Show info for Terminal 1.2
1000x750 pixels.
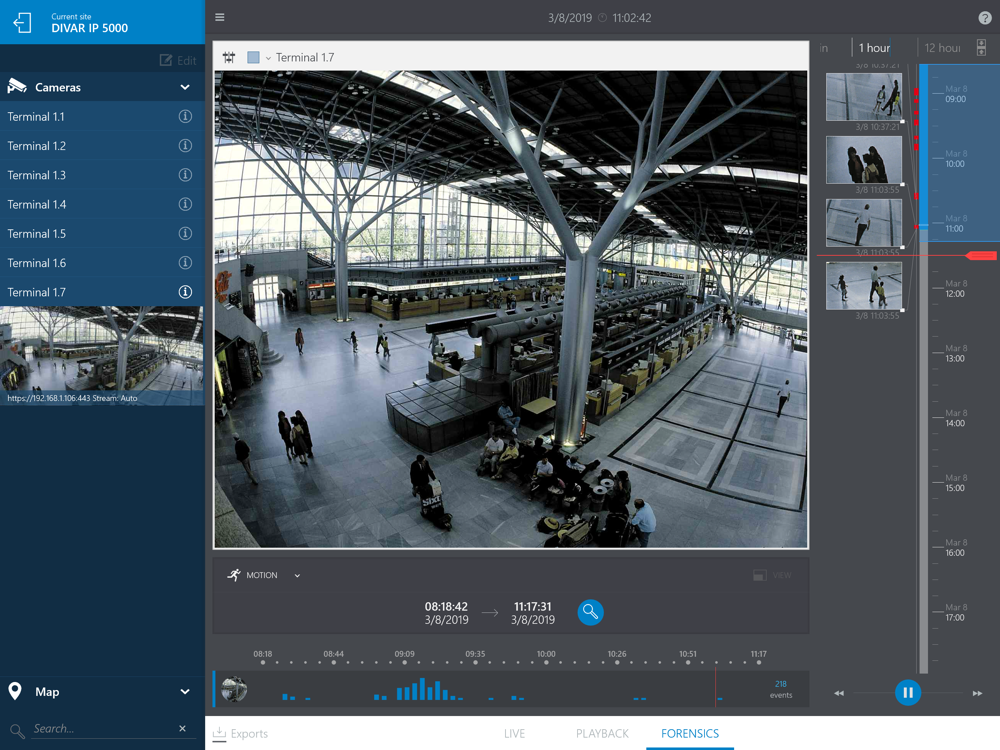click(185, 145)
